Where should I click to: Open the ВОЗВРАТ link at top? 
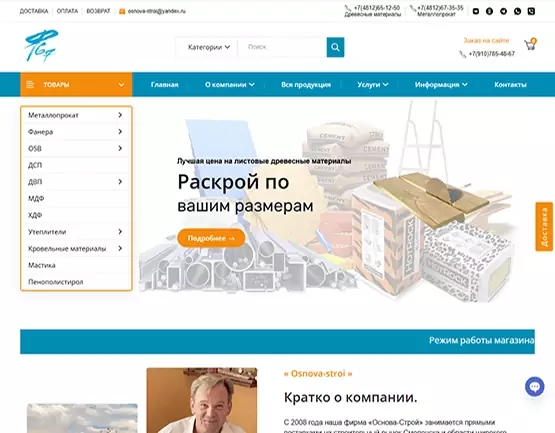[98, 11]
